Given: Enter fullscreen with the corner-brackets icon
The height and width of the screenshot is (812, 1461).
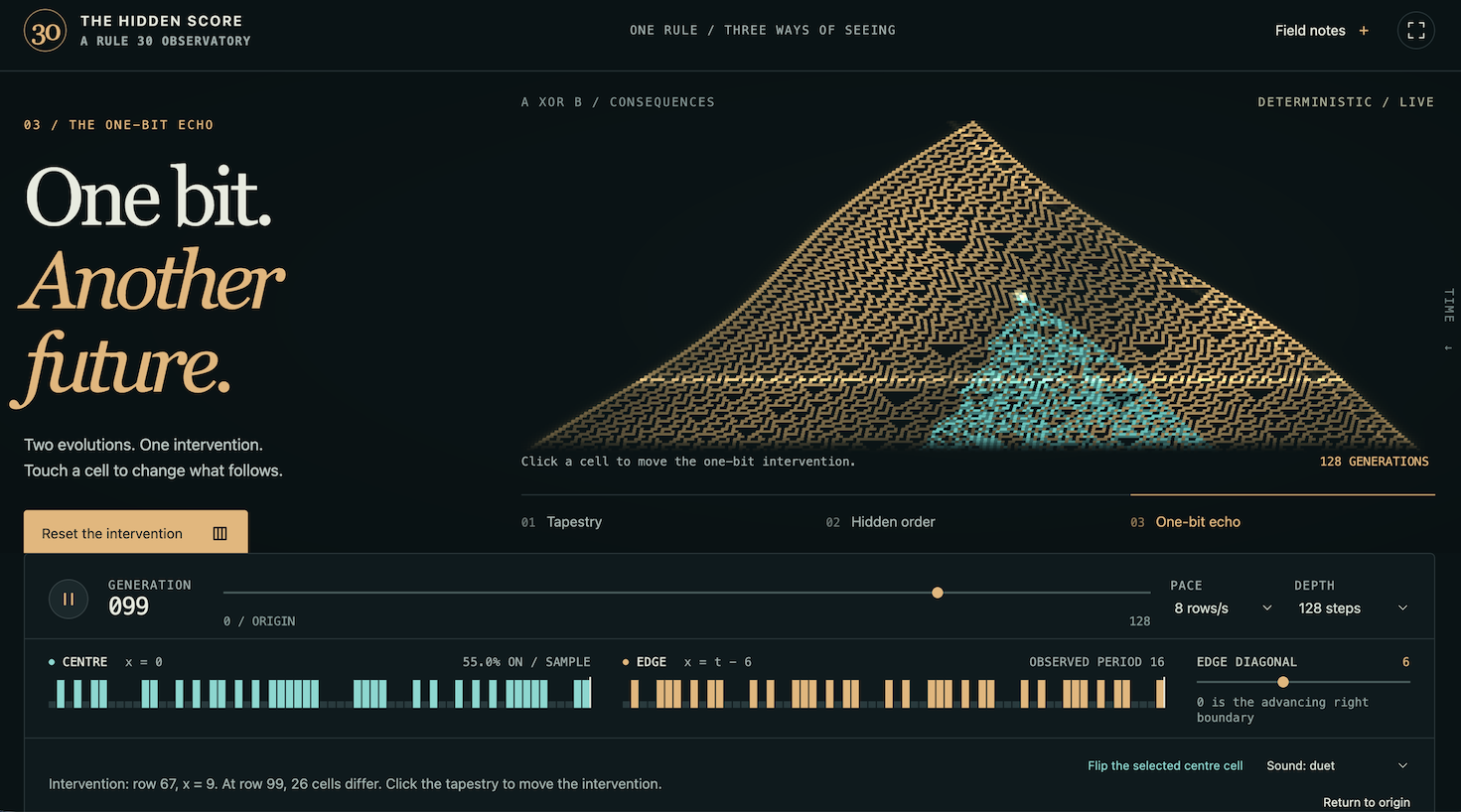Looking at the screenshot, I should (x=1416, y=30).
